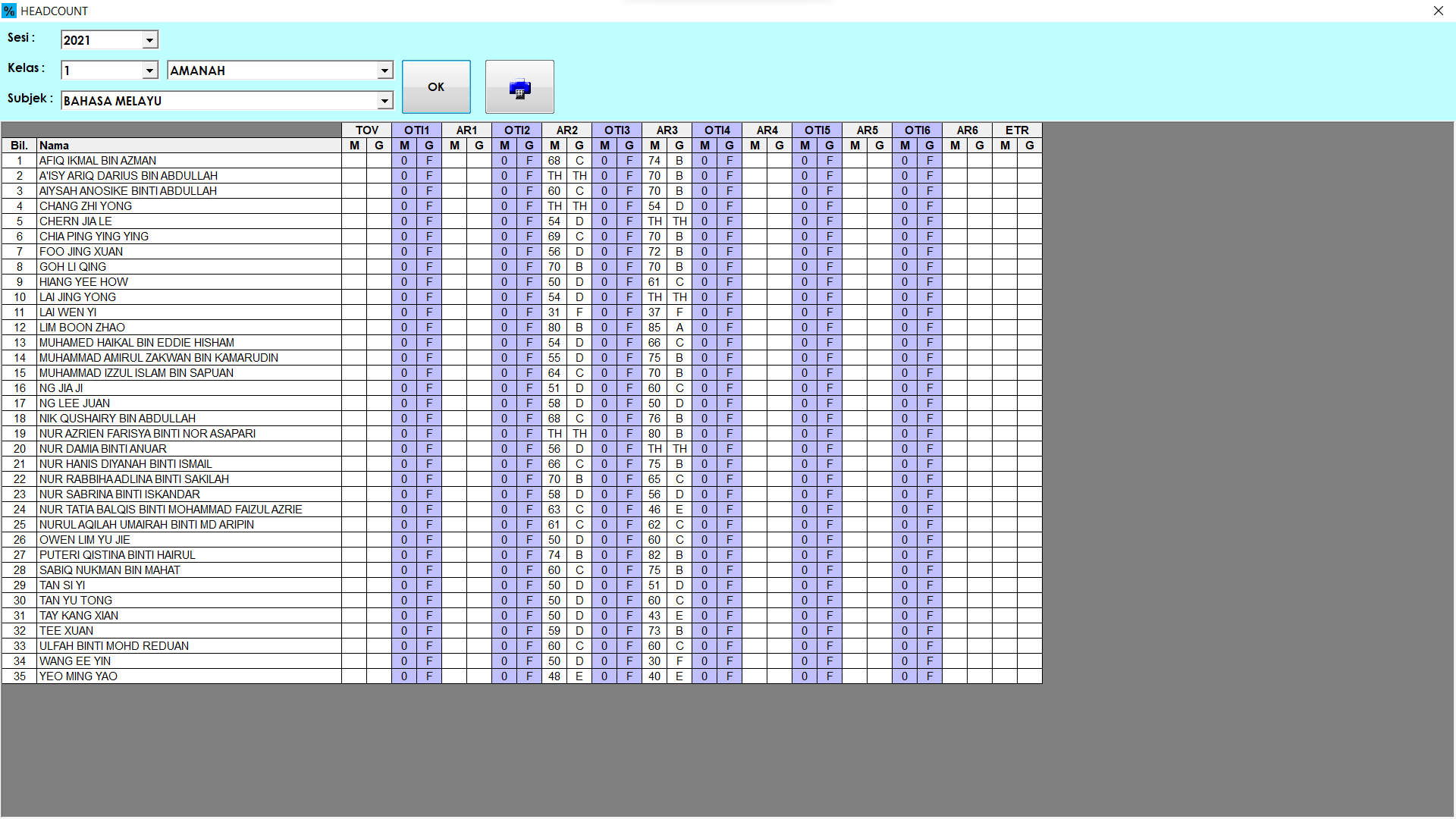Image resolution: width=1456 pixels, height=819 pixels.
Task: Select row YEO MING YAO
Action: click(x=78, y=676)
